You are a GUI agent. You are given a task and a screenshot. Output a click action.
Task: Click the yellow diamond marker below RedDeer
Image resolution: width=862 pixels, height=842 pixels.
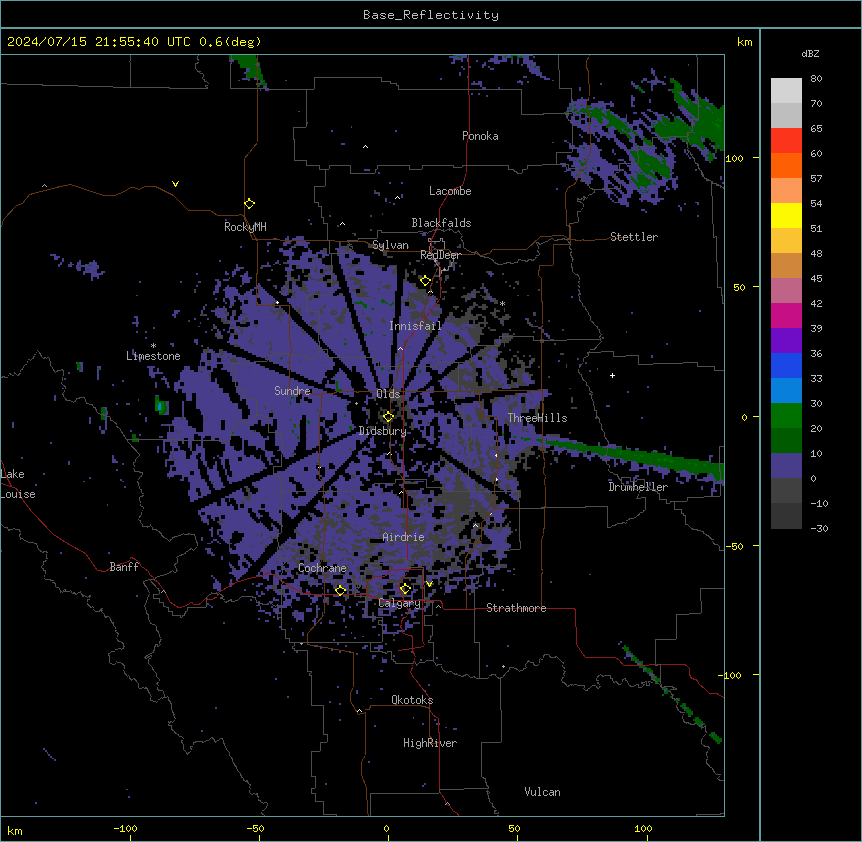[425, 281]
